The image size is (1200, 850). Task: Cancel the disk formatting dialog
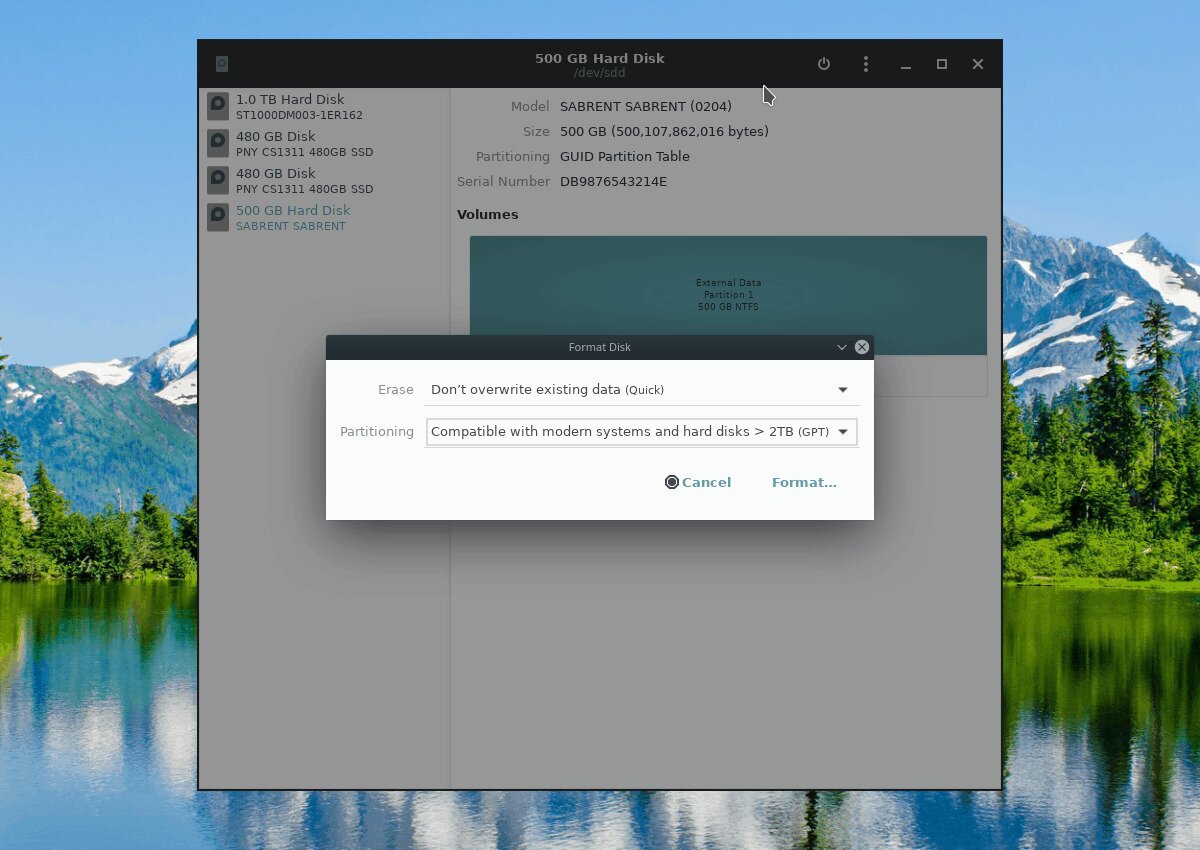(706, 482)
